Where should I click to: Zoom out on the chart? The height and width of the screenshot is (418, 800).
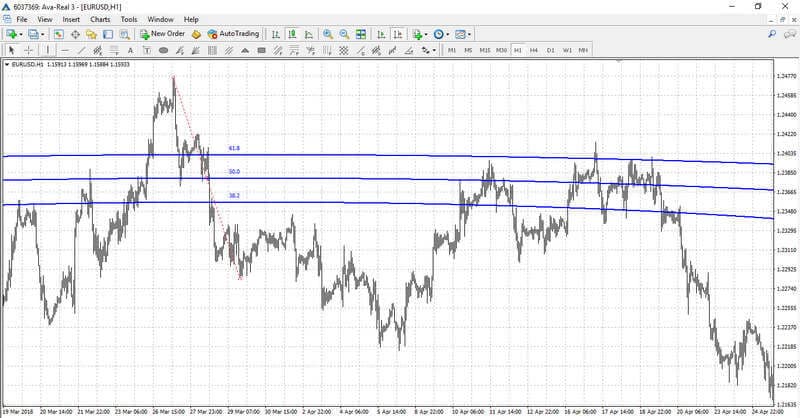pos(344,34)
